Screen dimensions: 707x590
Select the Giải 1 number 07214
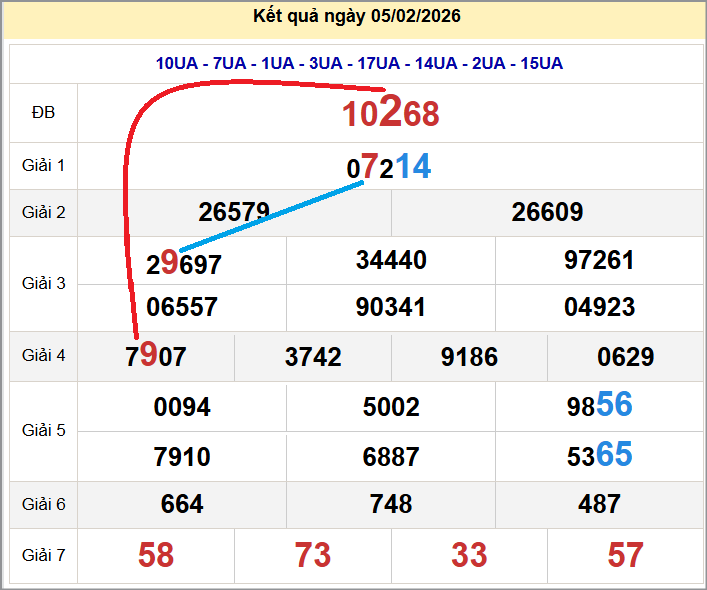pyautogui.click(x=389, y=166)
